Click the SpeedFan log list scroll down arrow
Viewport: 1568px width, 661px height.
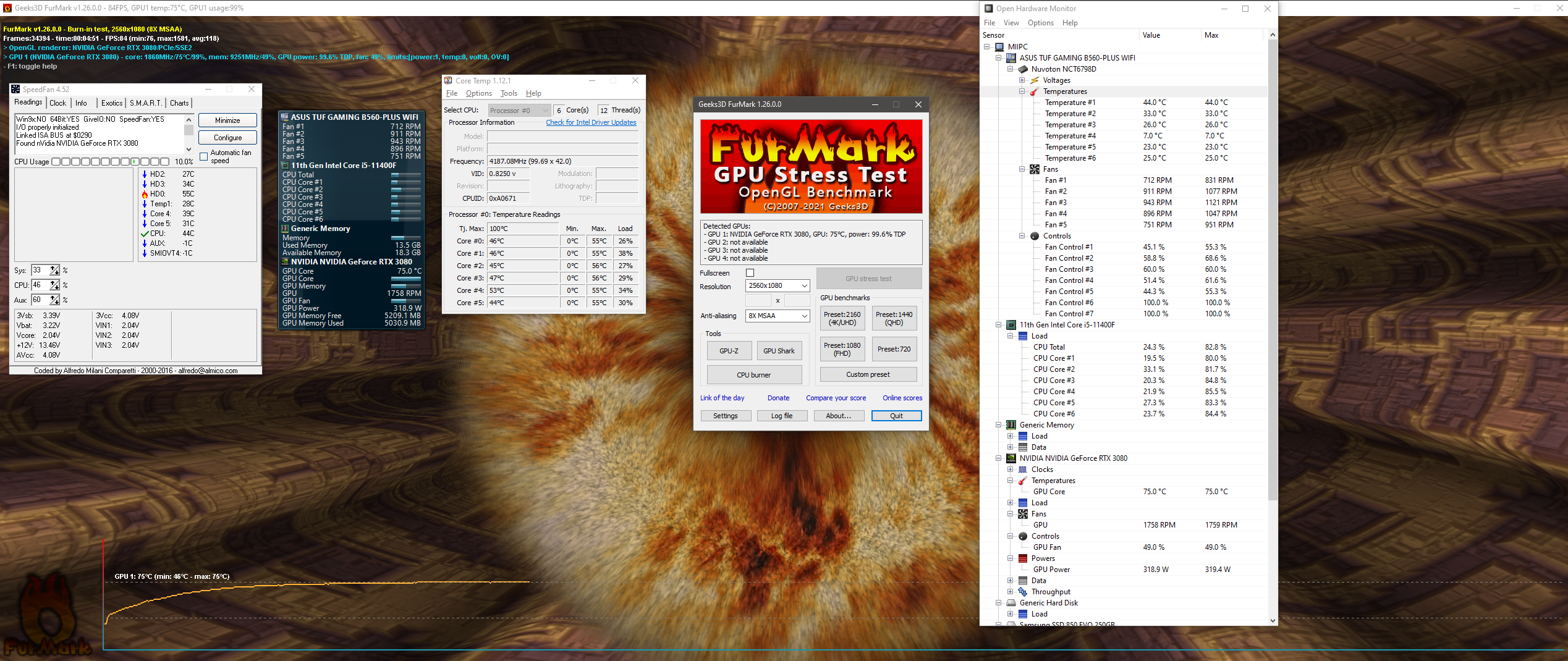pos(189,149)
